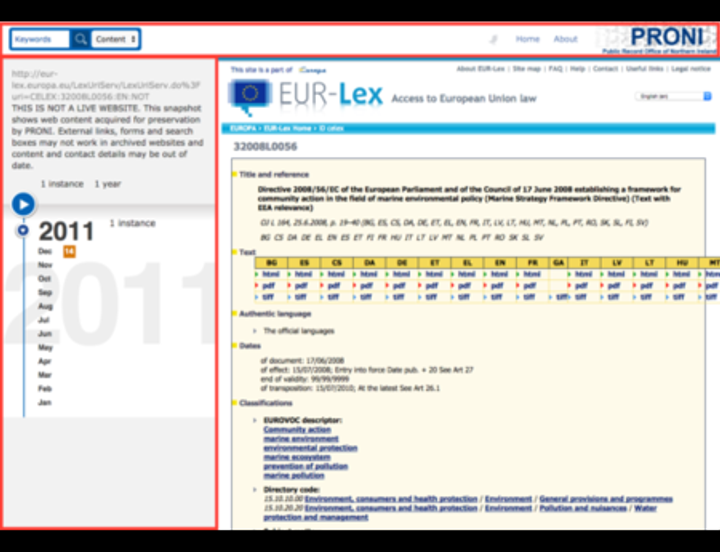Click the search magnifier icon
Viewport: 720px width, 552px height.
pyautogui.click(x=80, y=39)
